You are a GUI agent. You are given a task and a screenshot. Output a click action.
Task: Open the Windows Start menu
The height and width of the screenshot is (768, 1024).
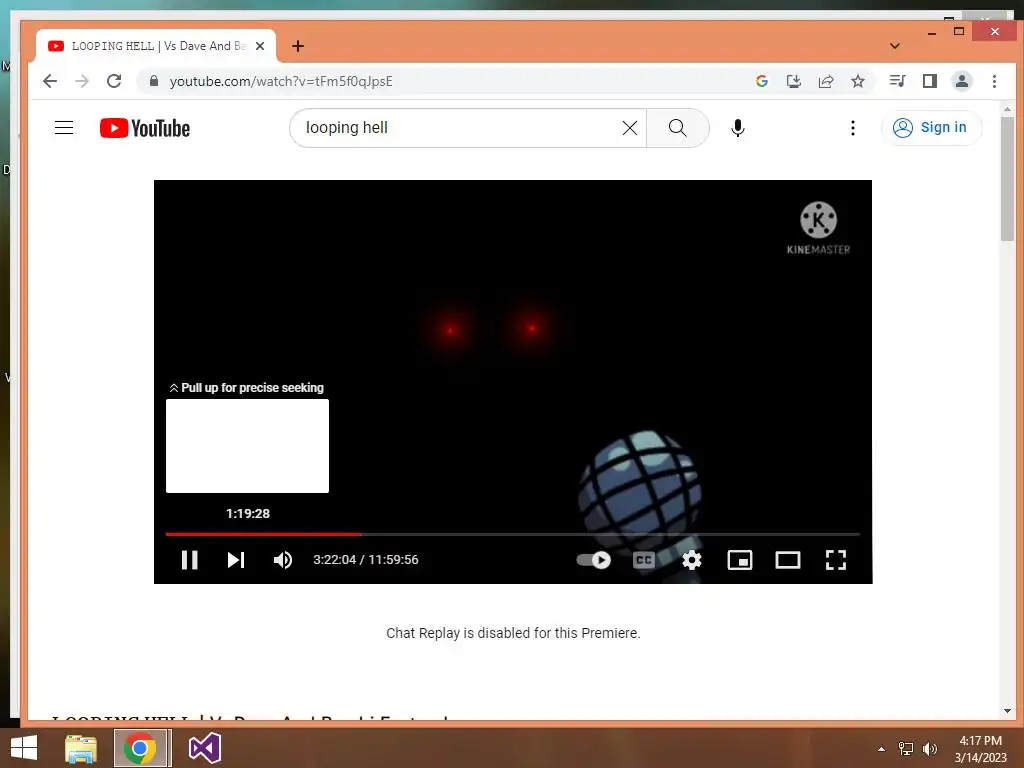24,748
